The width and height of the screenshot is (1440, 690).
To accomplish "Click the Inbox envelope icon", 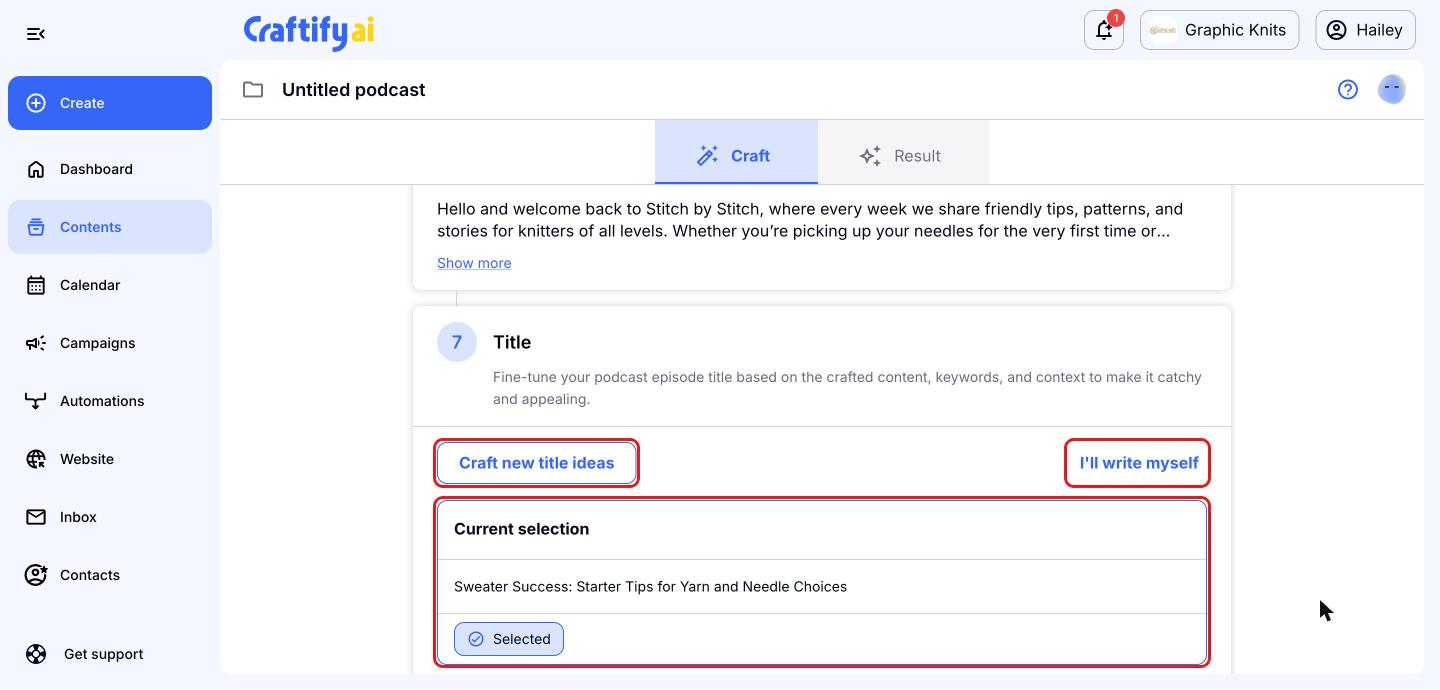I will [x=36, y=517].
